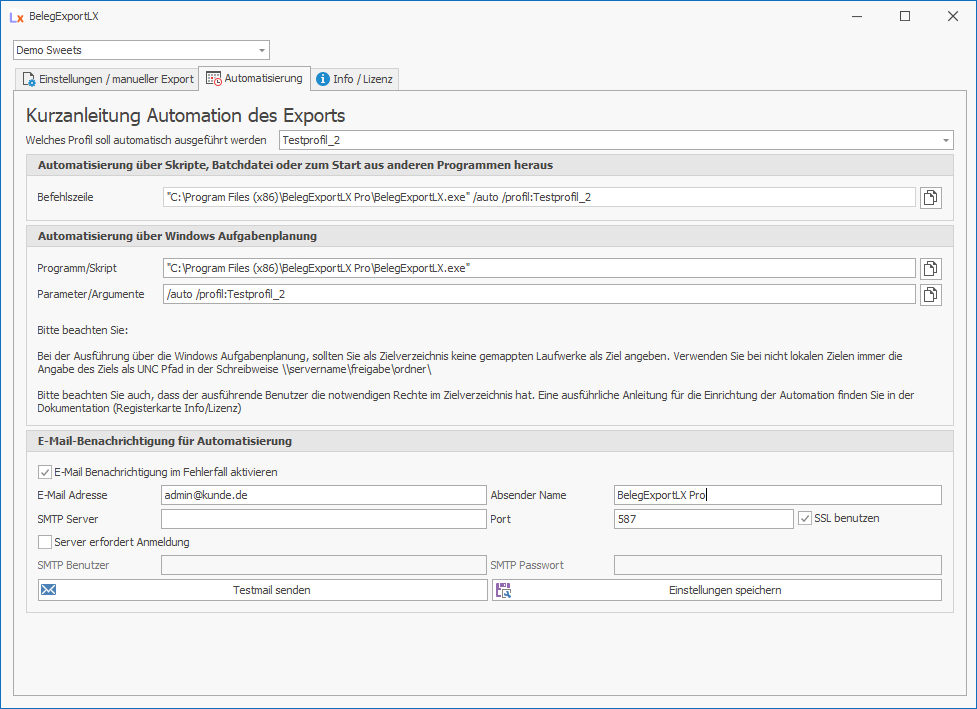Copy the Parameter/Argumente value icon
This screenshot has height=709, width=977.
pyautogui.click(x=930, y=295)
